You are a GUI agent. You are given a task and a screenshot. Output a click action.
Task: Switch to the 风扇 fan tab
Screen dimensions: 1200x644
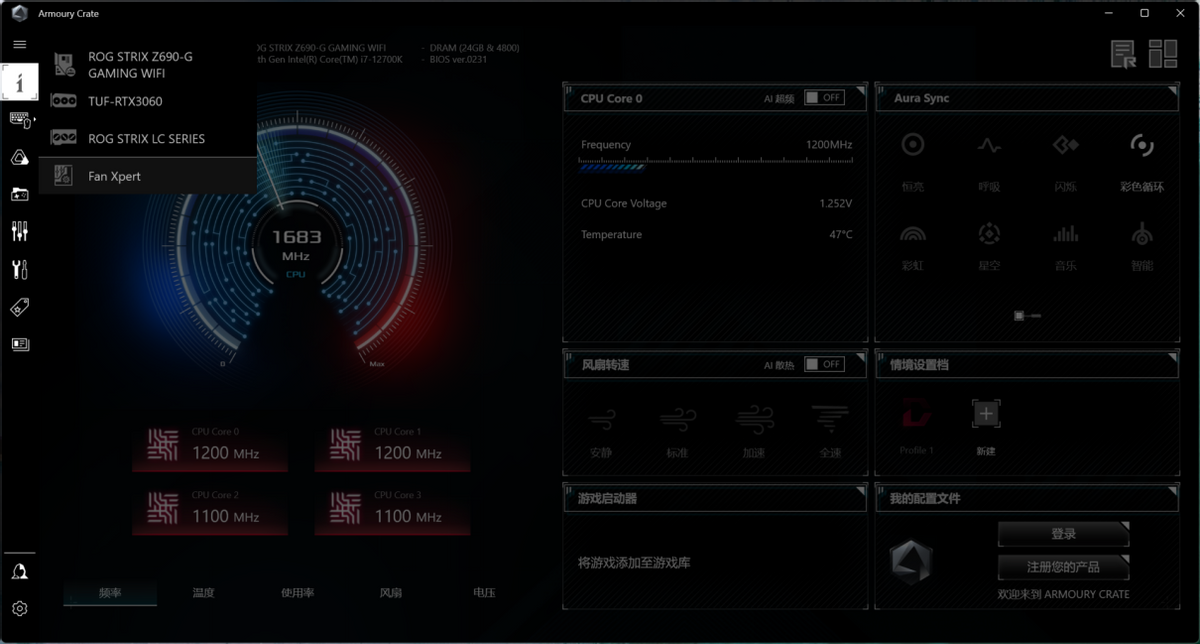coord(391,593)
